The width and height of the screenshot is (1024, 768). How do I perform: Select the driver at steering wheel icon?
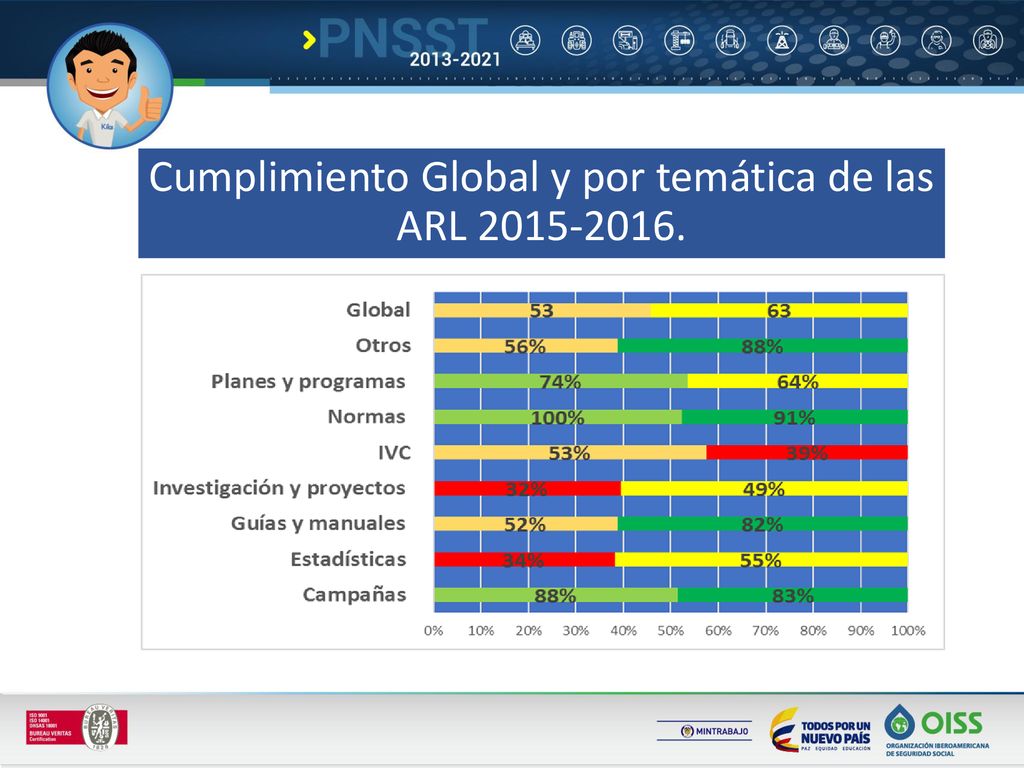pyautogui.click(x=988, y=40)
